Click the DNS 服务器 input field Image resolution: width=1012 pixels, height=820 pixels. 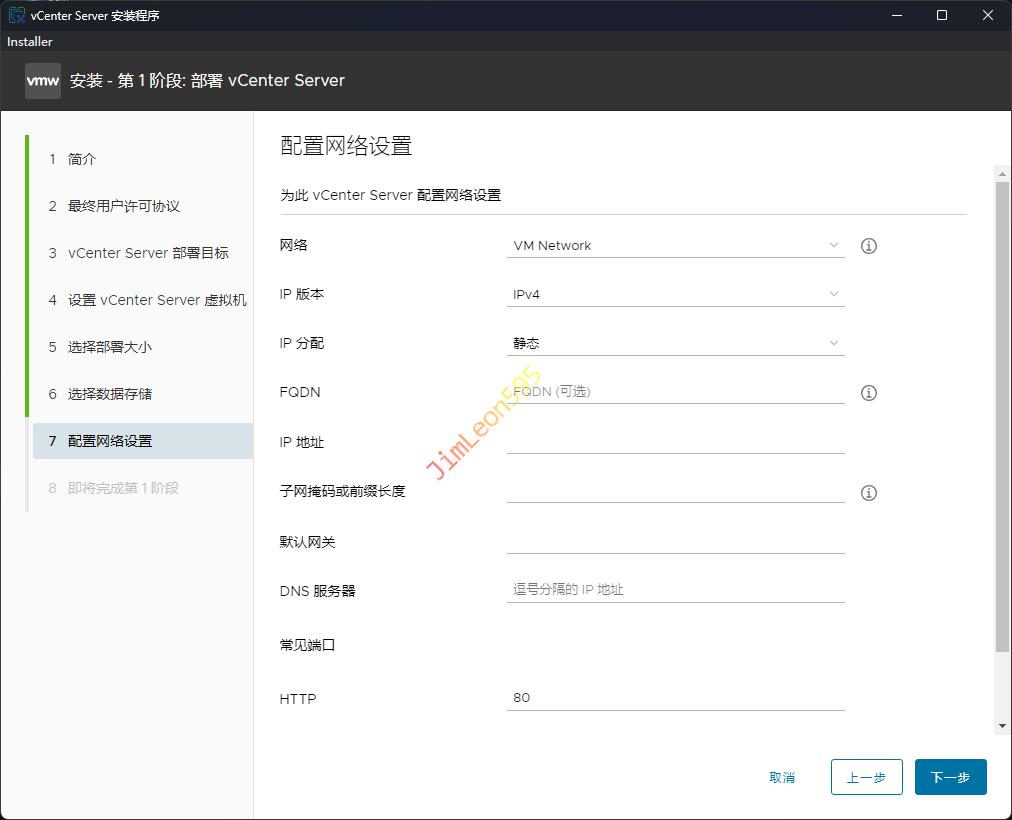pyautogui.click(x=675, y=590)
